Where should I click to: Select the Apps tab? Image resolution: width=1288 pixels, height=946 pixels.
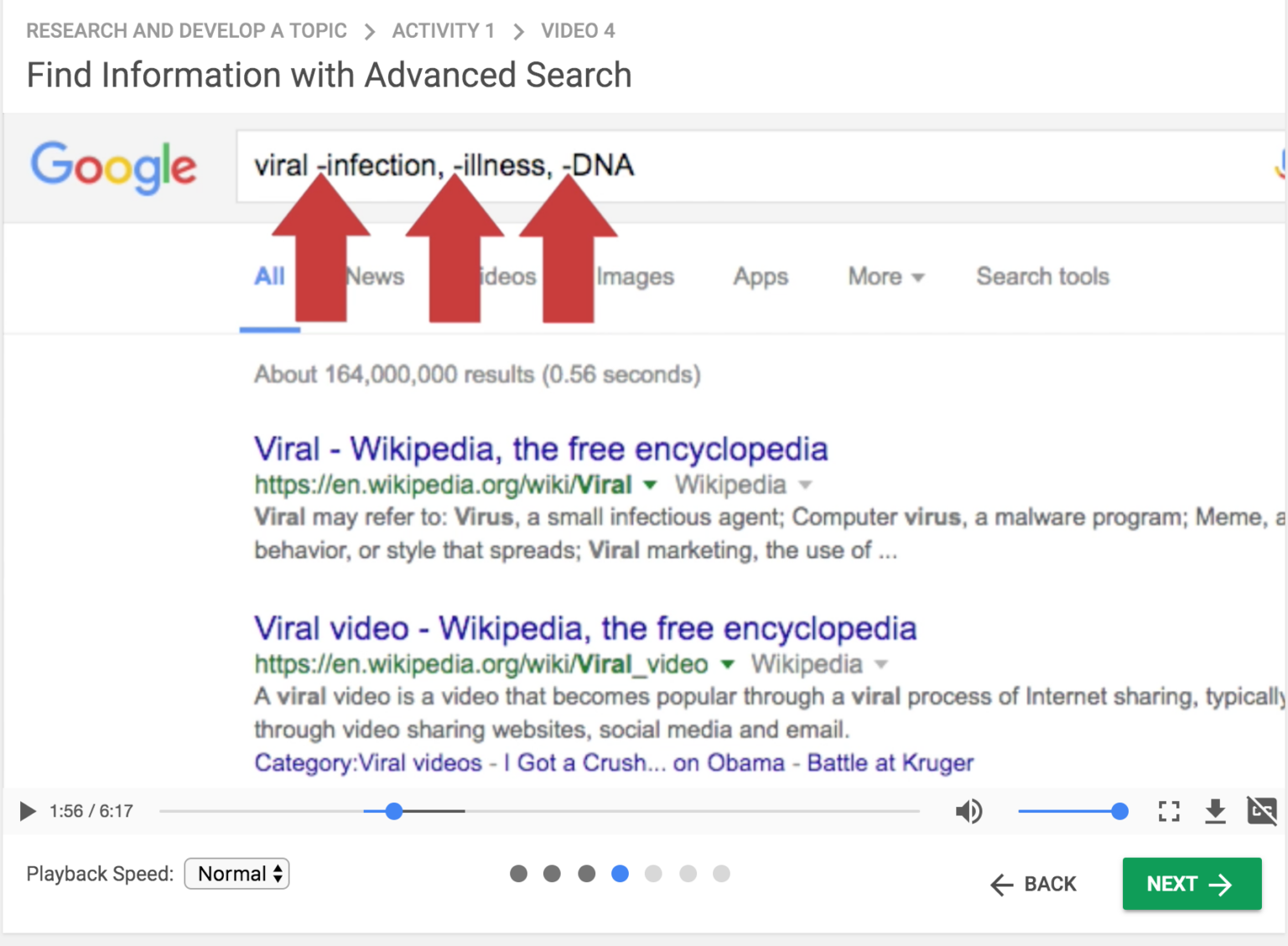pos(760,277)
